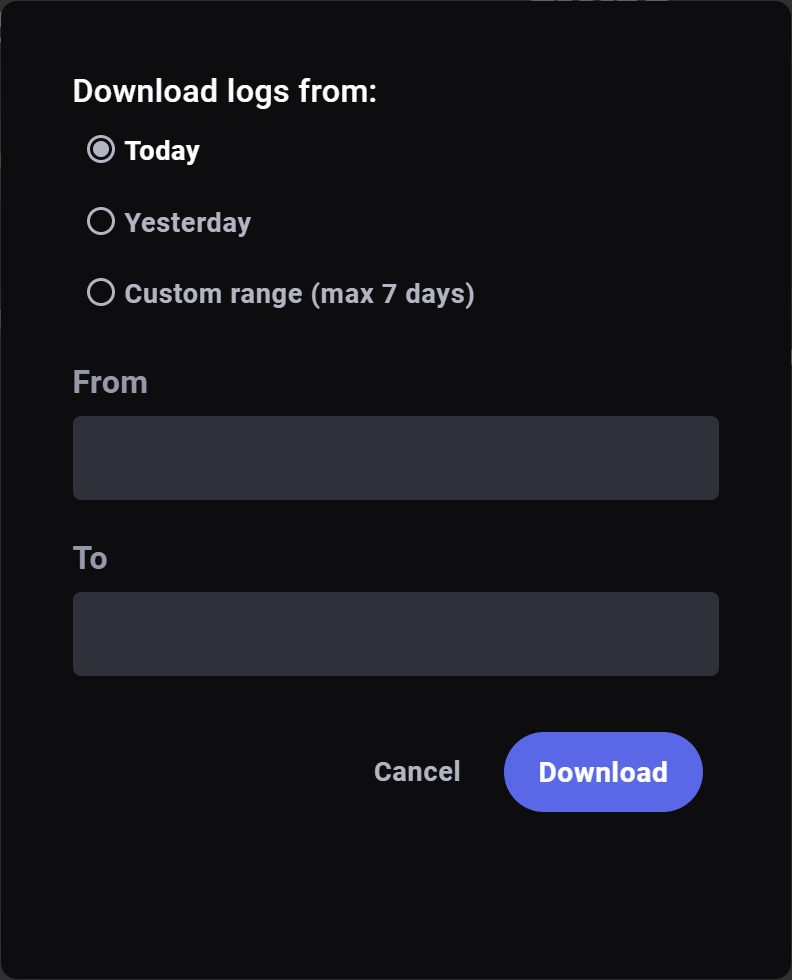Click the 'From' field label
The image size is (792, 980).
click(110, 382)
